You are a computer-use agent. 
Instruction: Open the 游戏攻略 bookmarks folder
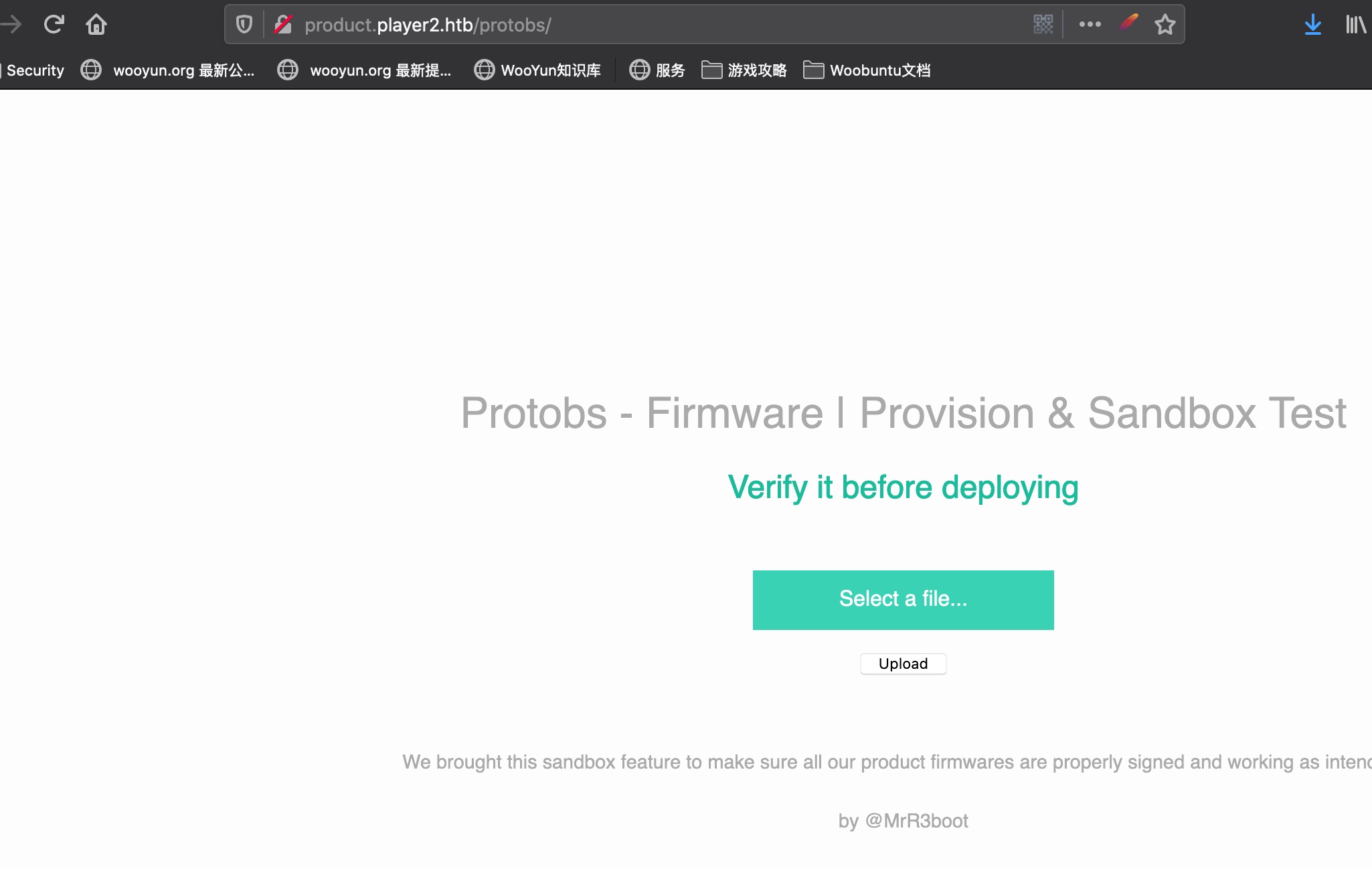[x=744, y=70]
